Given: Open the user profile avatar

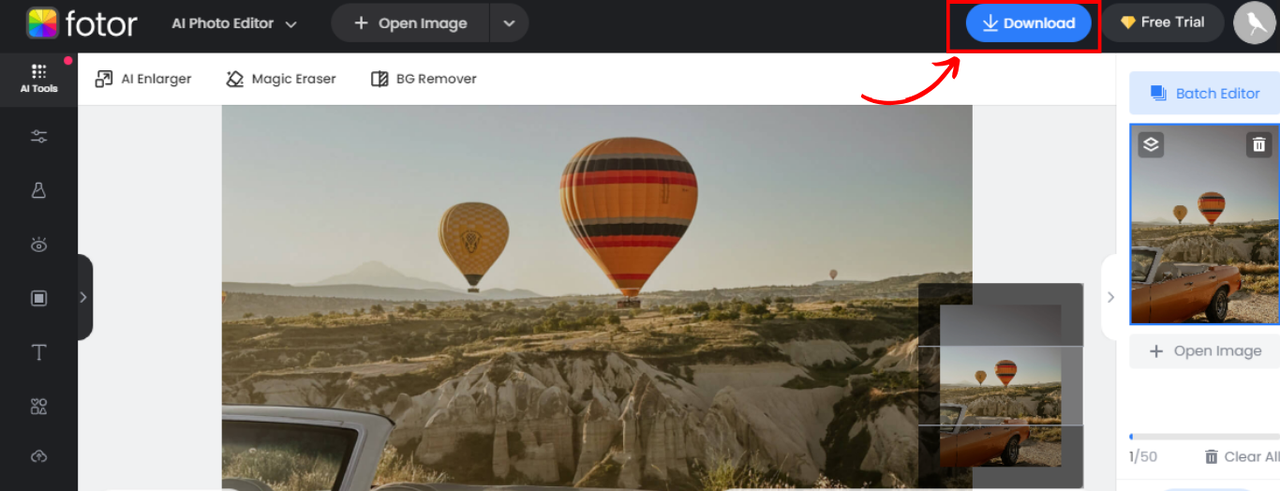Looking at the screenshot, I should coord(1254,23).
